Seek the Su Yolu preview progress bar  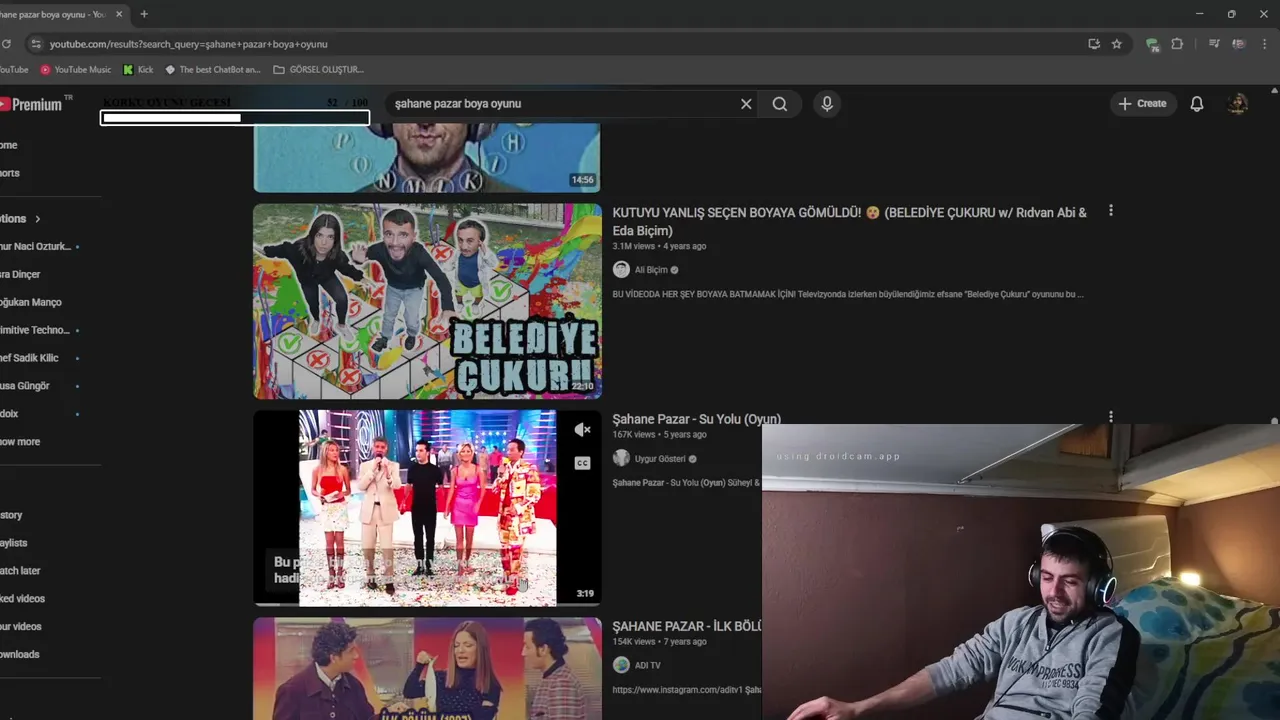[x=427, y=604]
